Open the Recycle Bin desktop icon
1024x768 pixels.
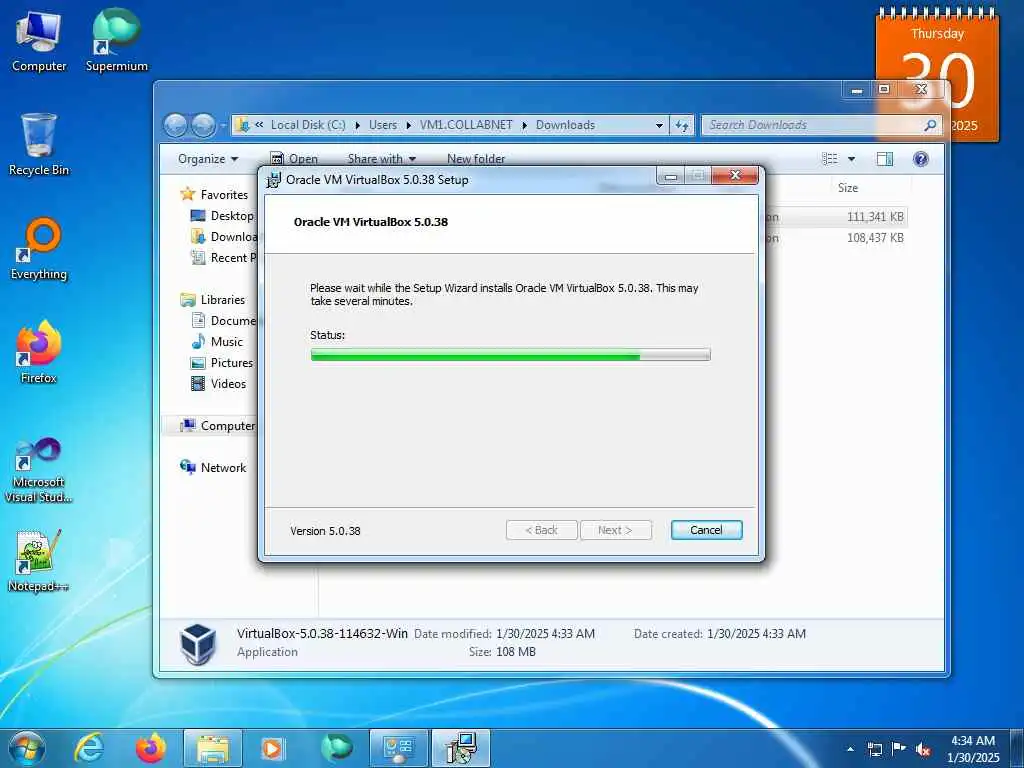point(39,144)
